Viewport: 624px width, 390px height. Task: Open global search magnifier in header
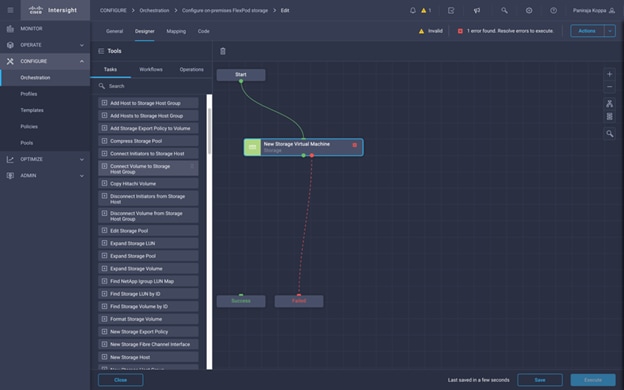click(x=504, y=11)
